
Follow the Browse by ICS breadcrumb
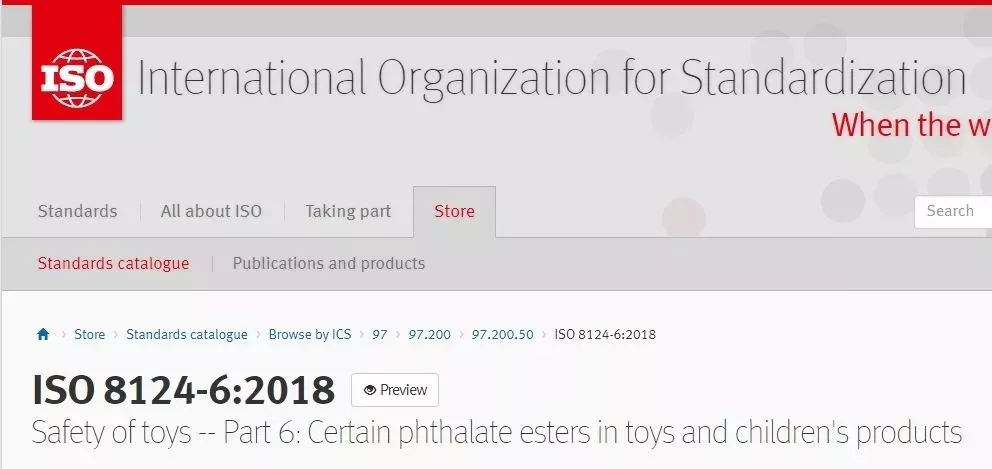click(x=310, y=334)
